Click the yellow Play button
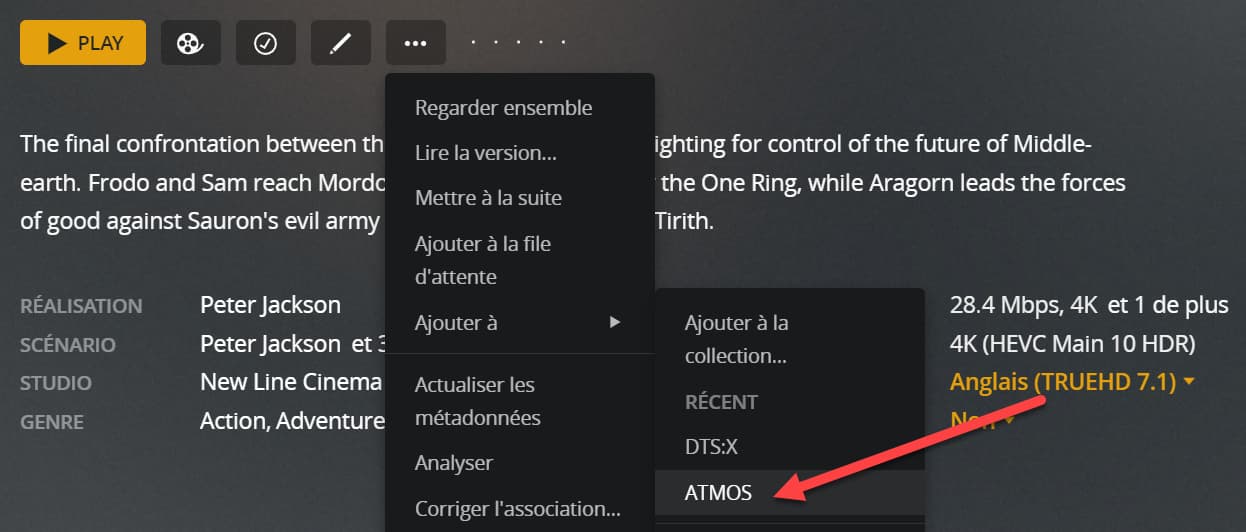Image resolution: width=1246 pixels, height=532 pixels. [83, 43]
